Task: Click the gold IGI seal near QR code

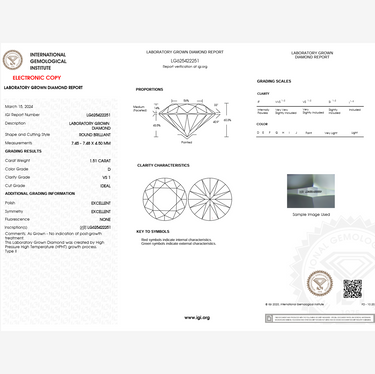Action: (319, 284)
